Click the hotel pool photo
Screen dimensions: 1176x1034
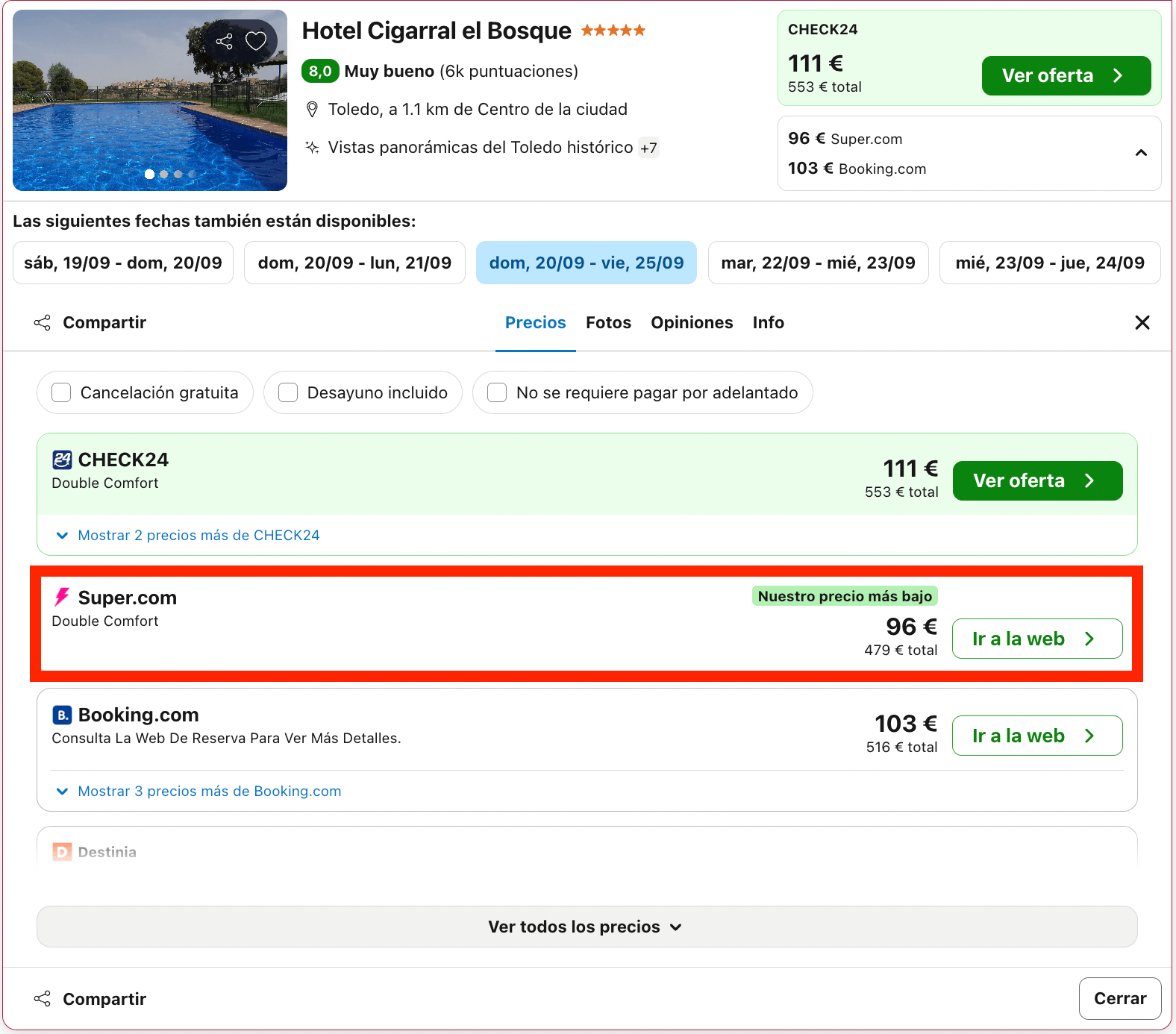point(150,100)
